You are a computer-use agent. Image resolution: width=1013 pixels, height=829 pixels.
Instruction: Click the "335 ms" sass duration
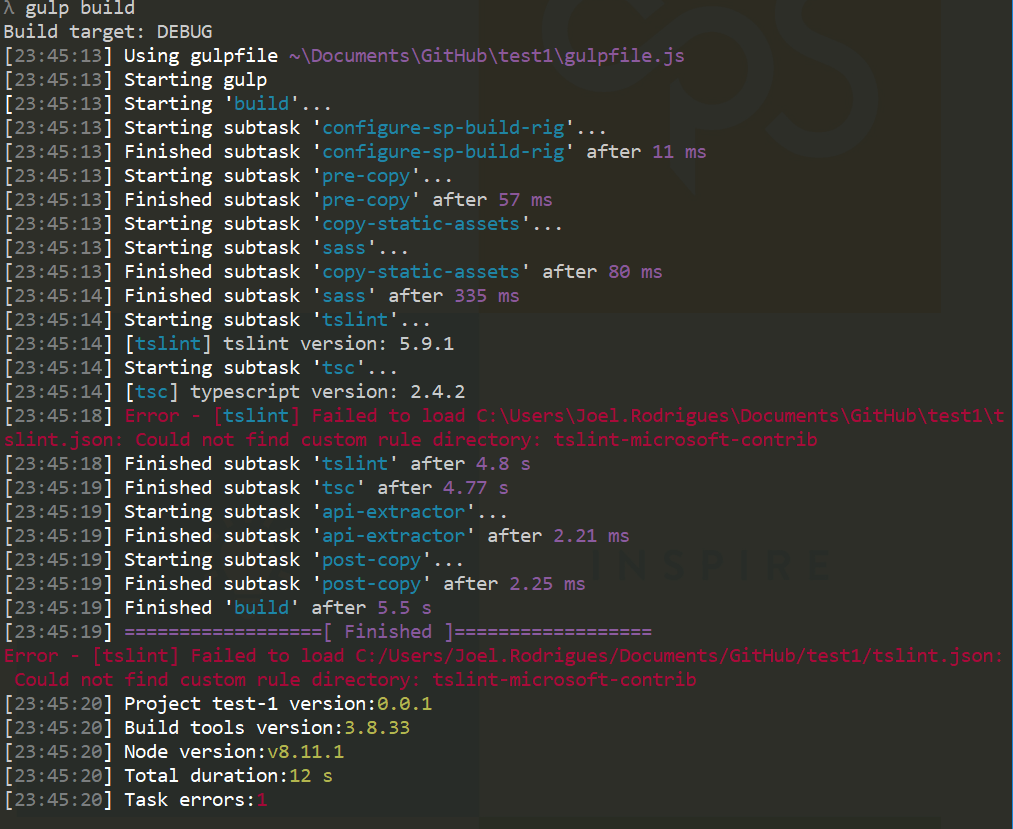click(486, 296)
